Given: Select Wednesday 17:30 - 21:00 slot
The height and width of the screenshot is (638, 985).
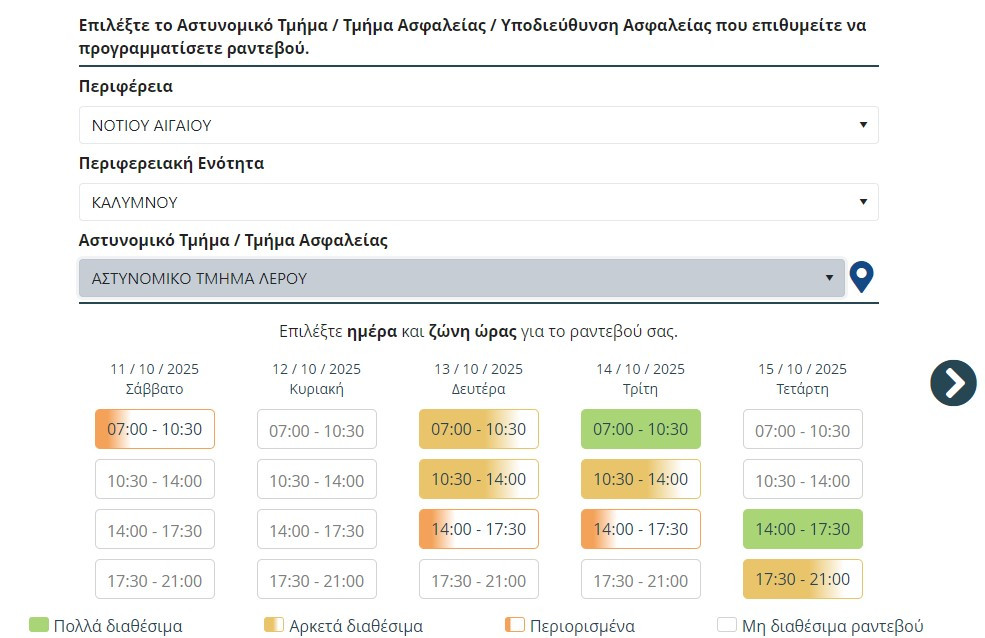Looking at the screenshot, I should [x=803, y=580].
